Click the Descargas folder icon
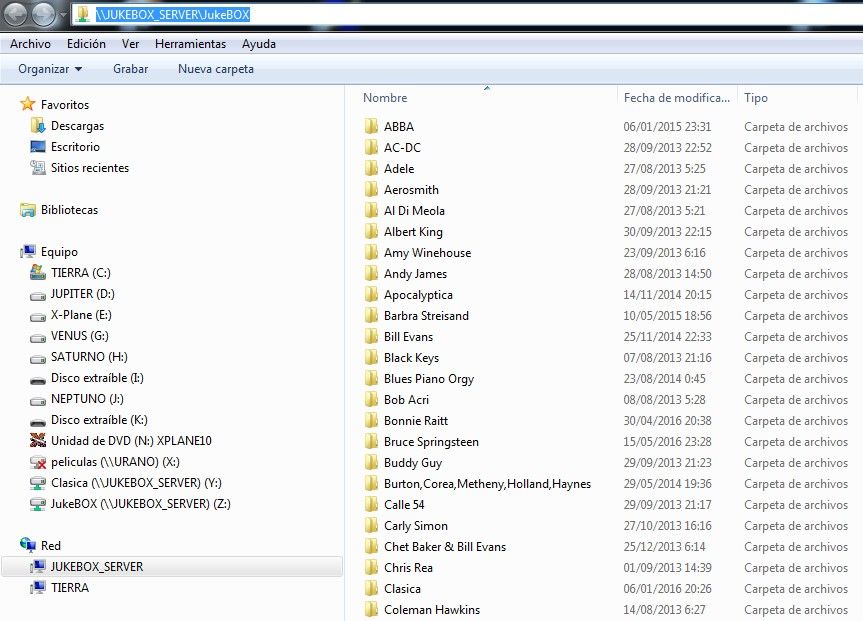 [x=38, y=126]
